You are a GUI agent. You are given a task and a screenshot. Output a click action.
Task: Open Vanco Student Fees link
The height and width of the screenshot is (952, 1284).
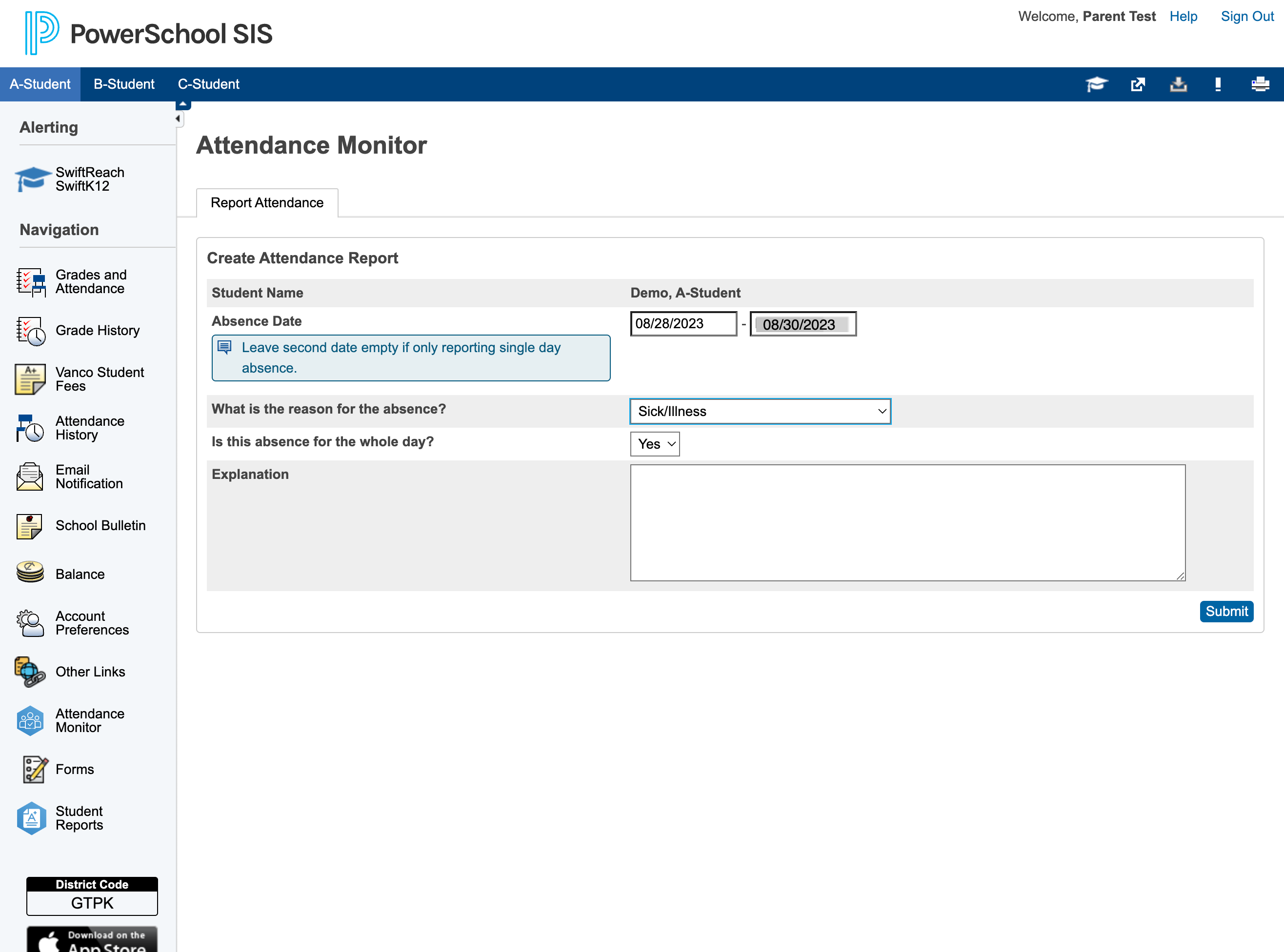point(100,379)
